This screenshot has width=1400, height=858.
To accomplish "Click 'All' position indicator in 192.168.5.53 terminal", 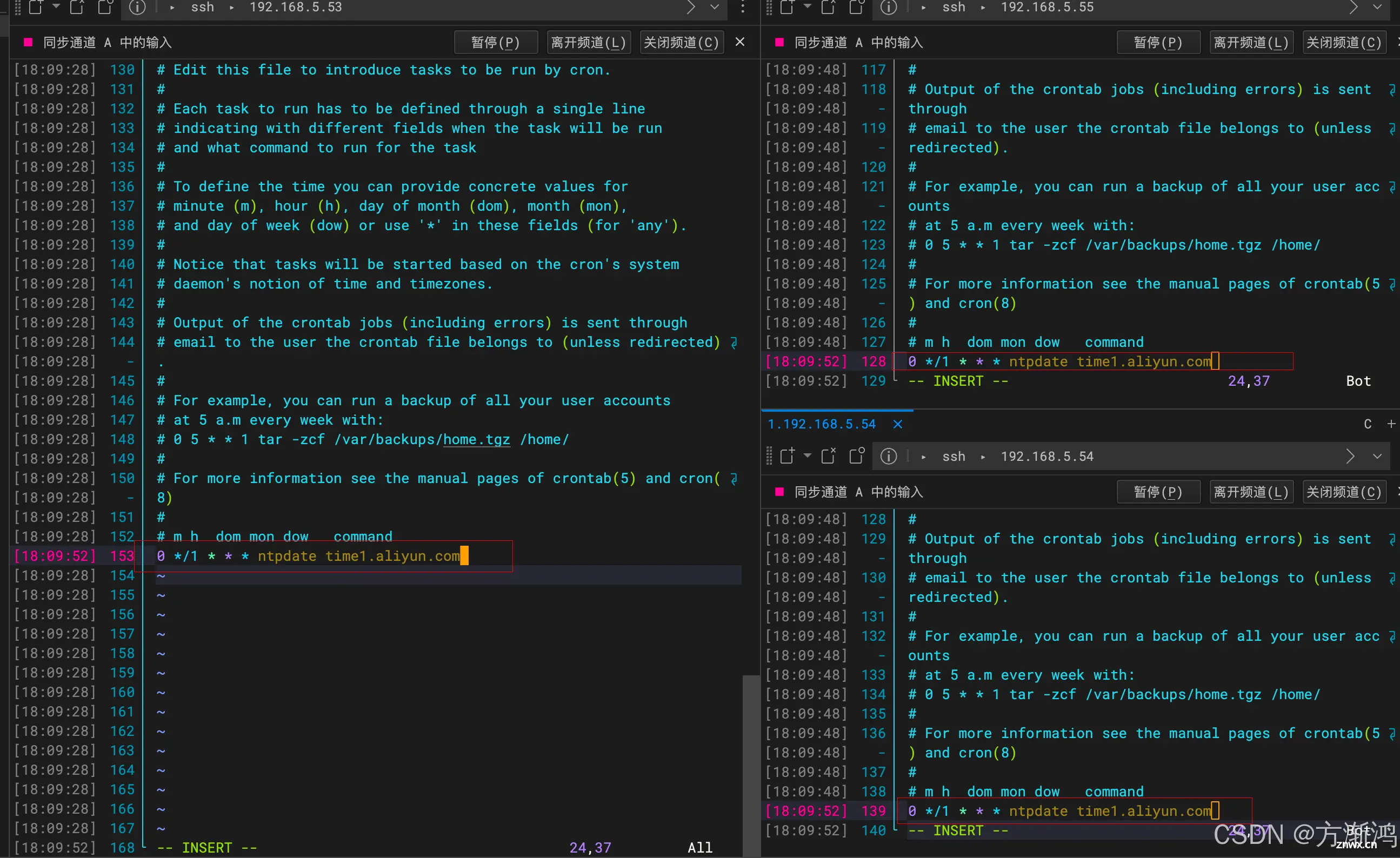I will coord(699,848).
